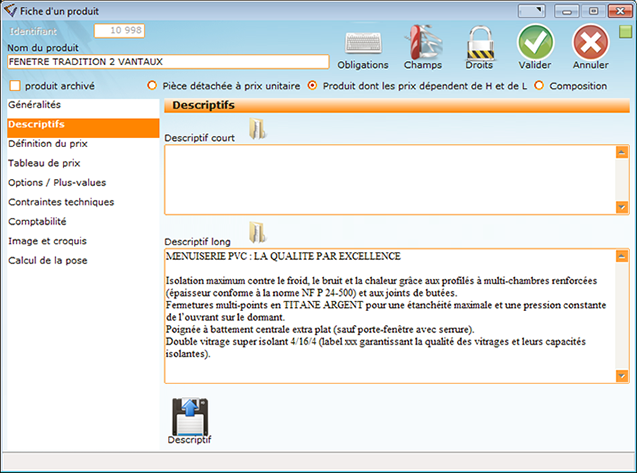Click the Descriptif floppy disk save icon
Viewport: 637px width, 473px height.
[190, 417]
